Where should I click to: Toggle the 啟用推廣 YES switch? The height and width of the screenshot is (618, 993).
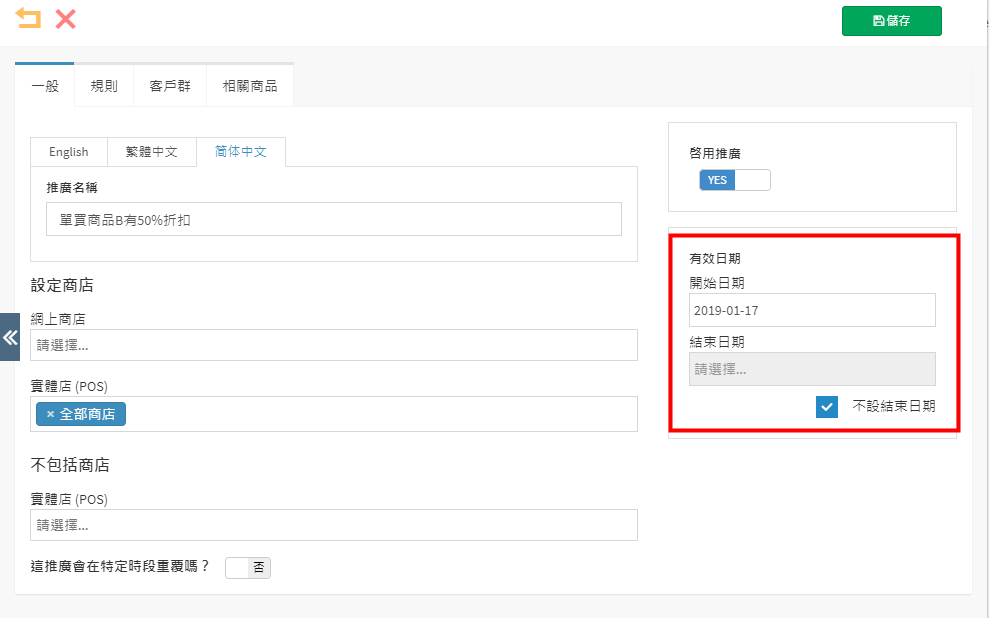point(735,180)
